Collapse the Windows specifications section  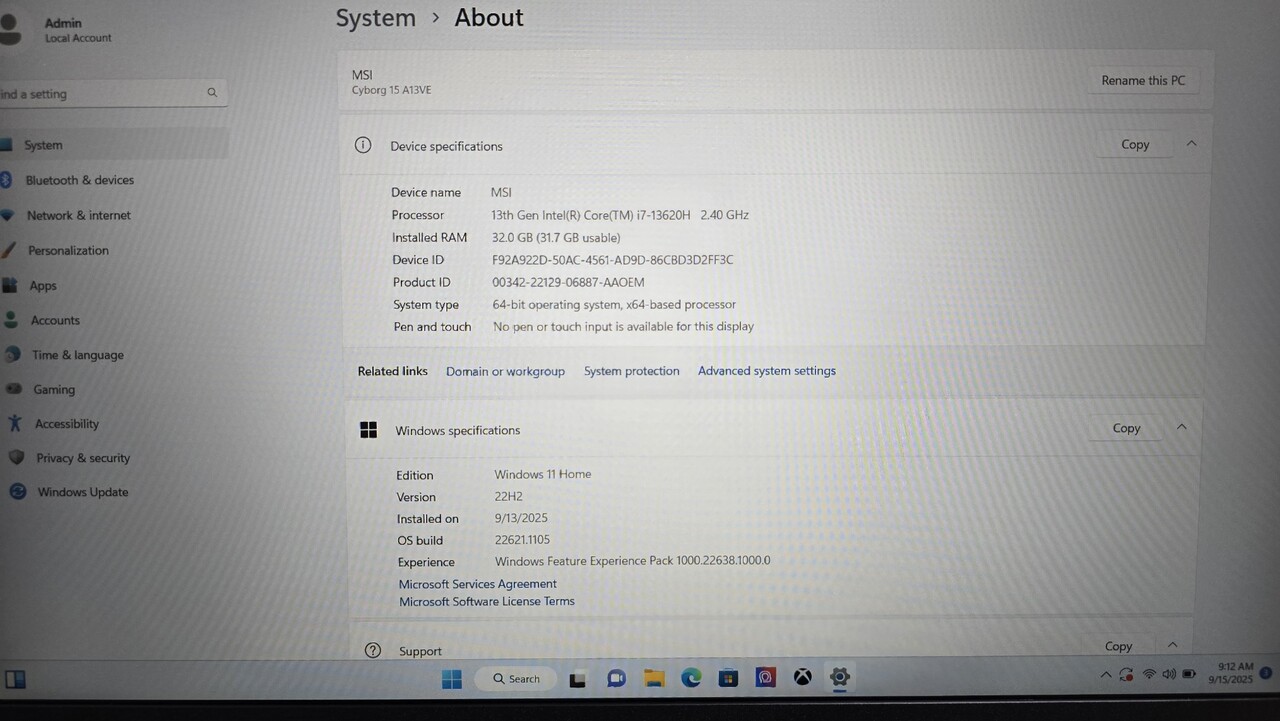click(x=1181, y=428)
